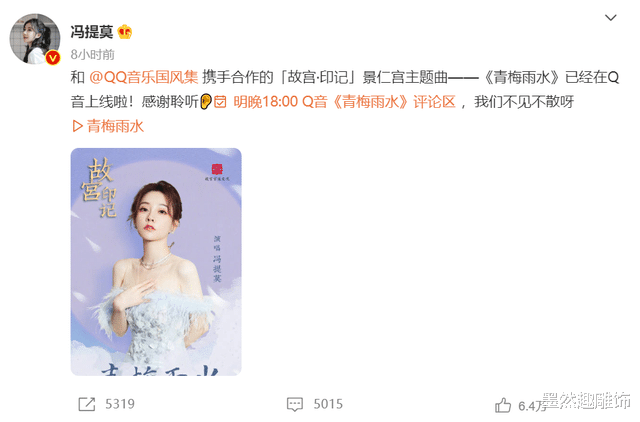Image resolution: width=640 pixels, height=422 pixels.
Task: Click the play triangle before 青梅雨水
Action: (x=77, y=126)
